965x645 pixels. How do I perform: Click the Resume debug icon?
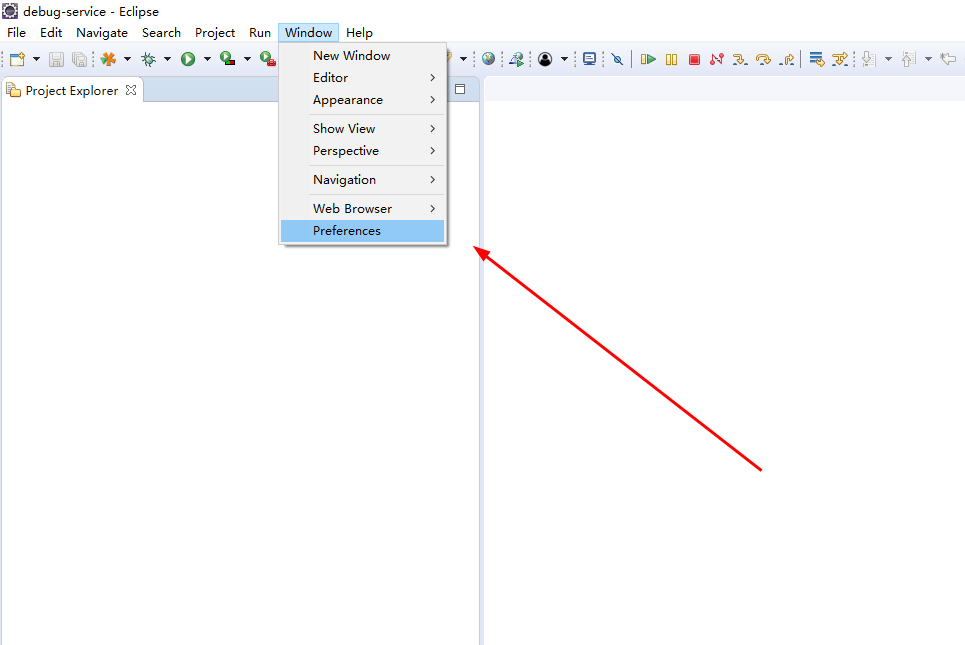(x=648, y=59)
